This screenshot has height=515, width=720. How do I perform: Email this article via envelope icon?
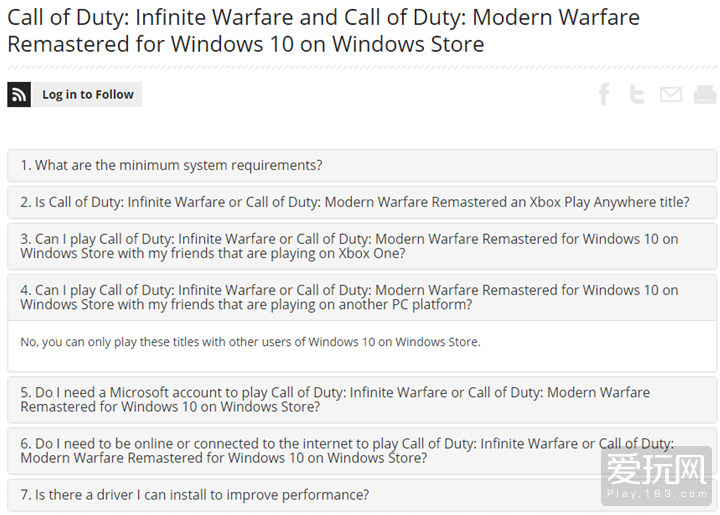(x=670, y=95)
